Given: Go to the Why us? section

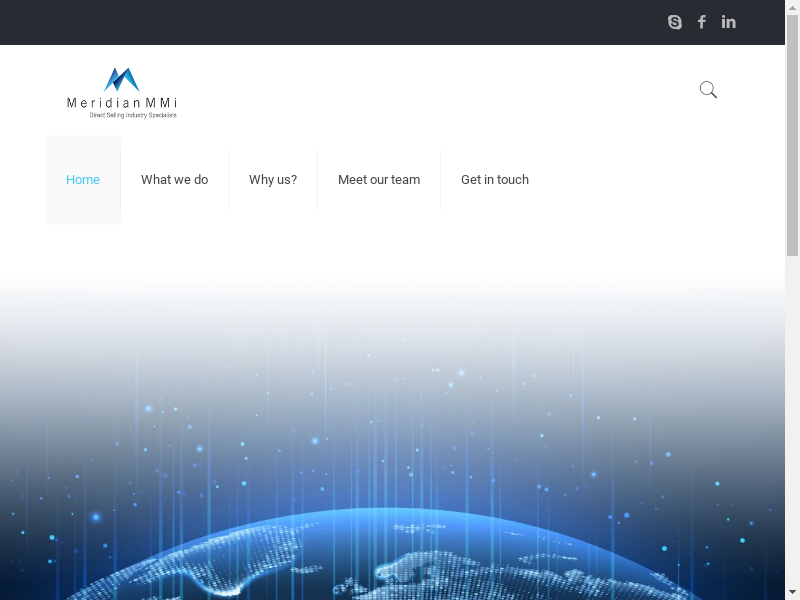Looking at the screenshot, I should tap(273, 180).
